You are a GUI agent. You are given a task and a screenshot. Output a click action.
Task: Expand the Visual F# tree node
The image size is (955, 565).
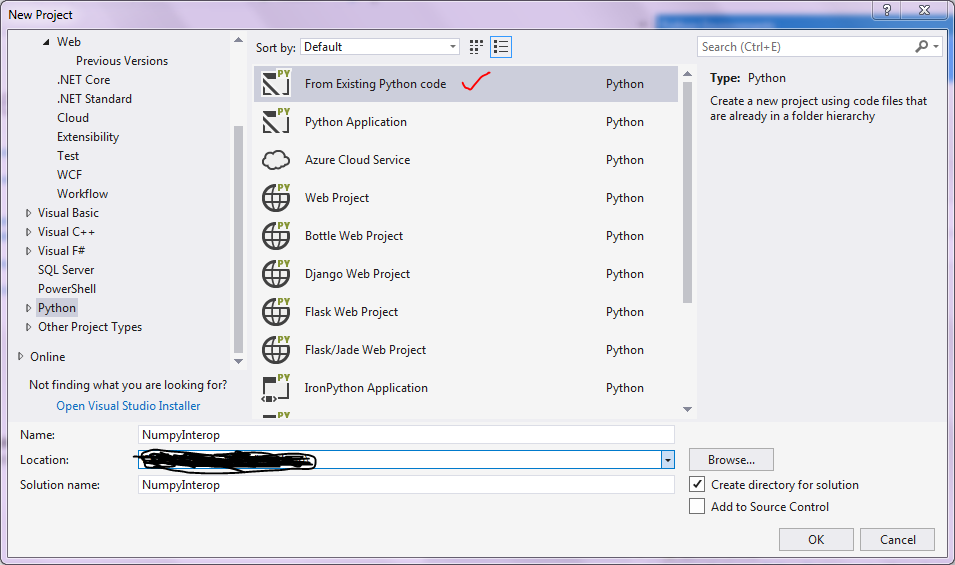tap(28, 251)
